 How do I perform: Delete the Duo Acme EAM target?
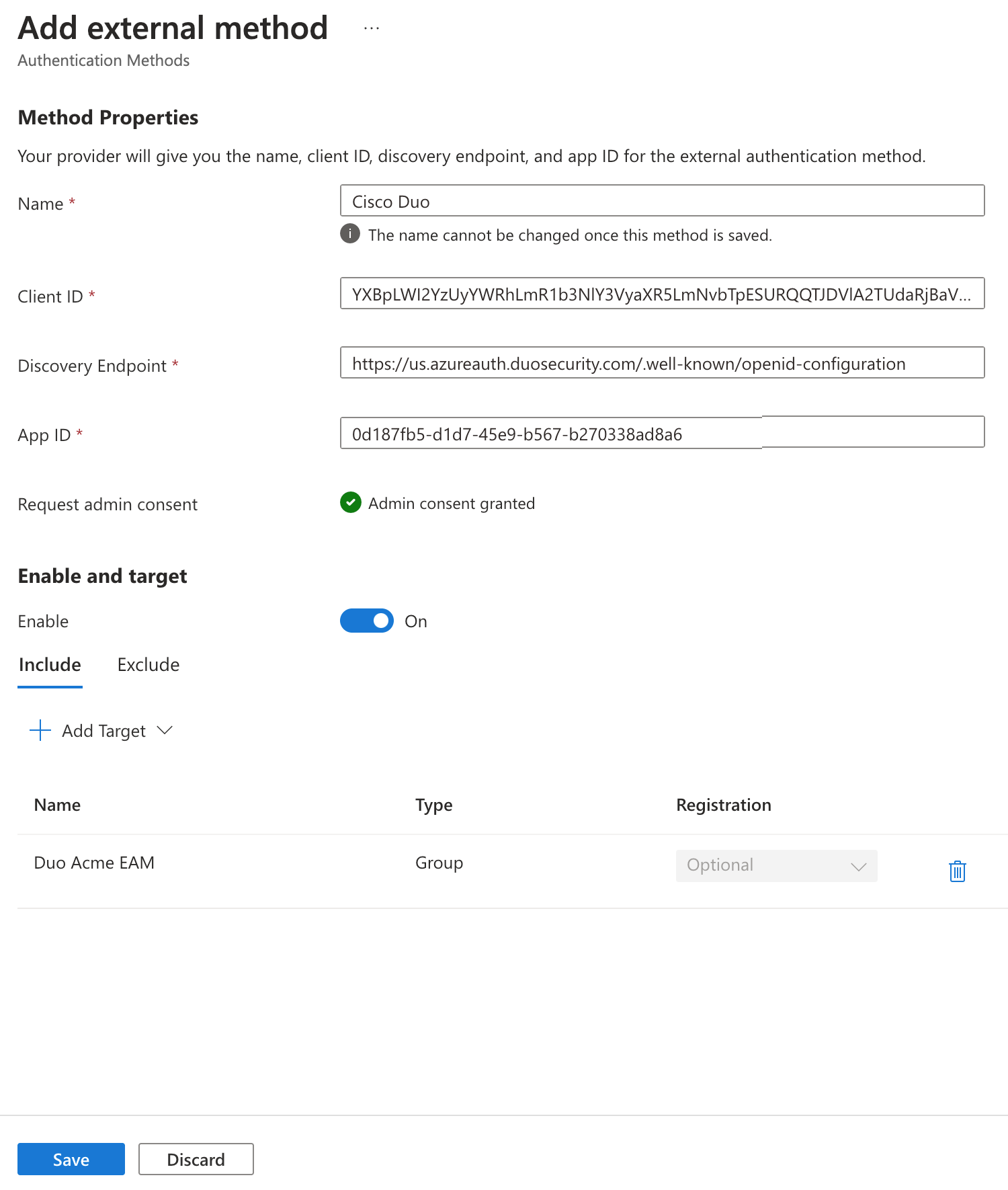[x=957, y=871]
